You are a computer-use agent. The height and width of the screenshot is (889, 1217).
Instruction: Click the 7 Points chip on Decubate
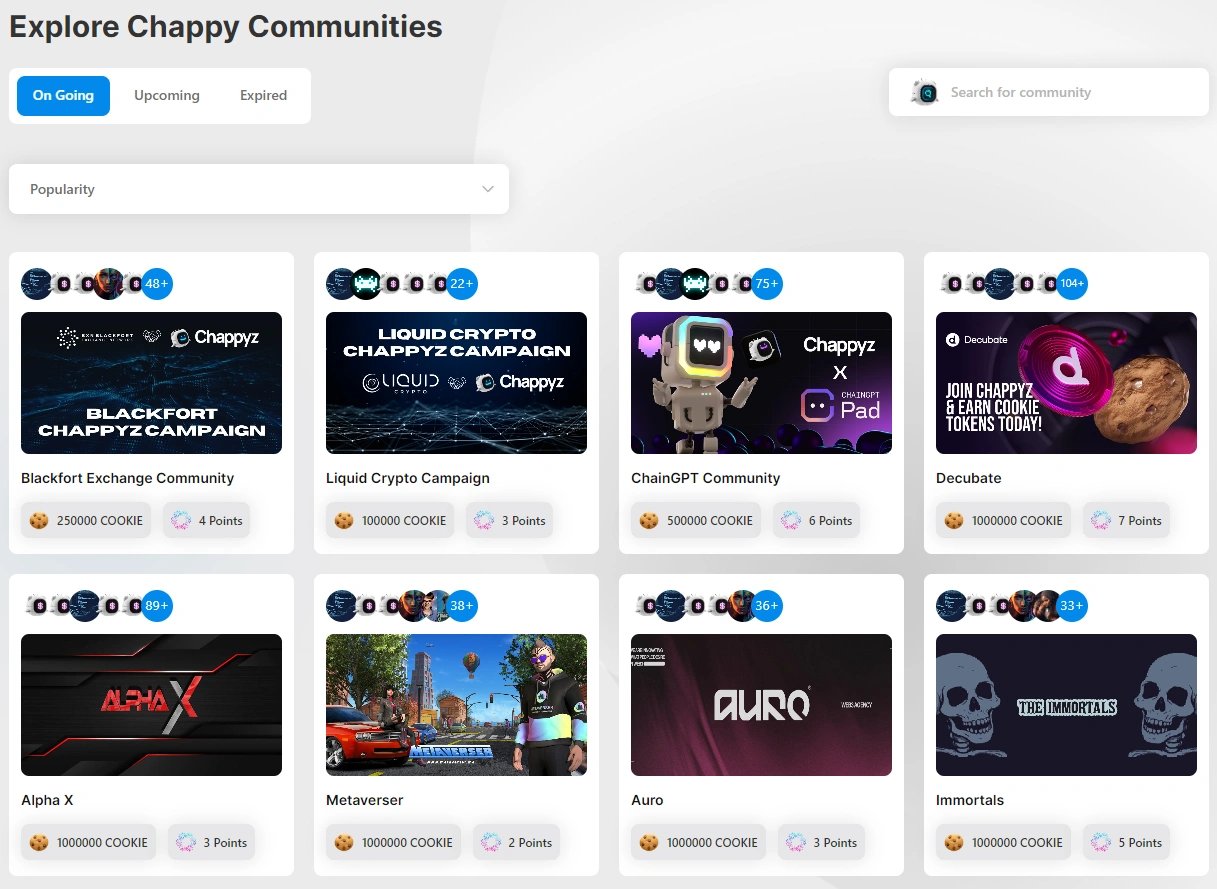(1126, 520)
